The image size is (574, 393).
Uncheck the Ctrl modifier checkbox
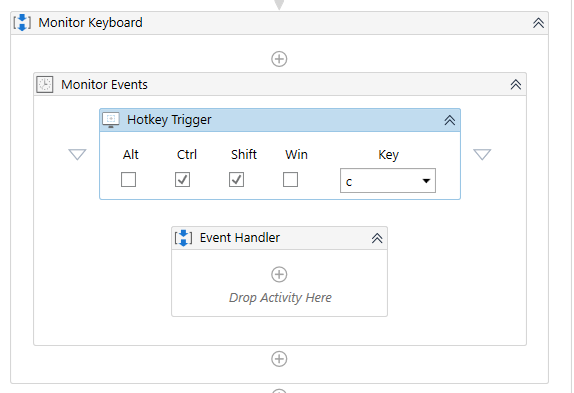pos(182,180)
